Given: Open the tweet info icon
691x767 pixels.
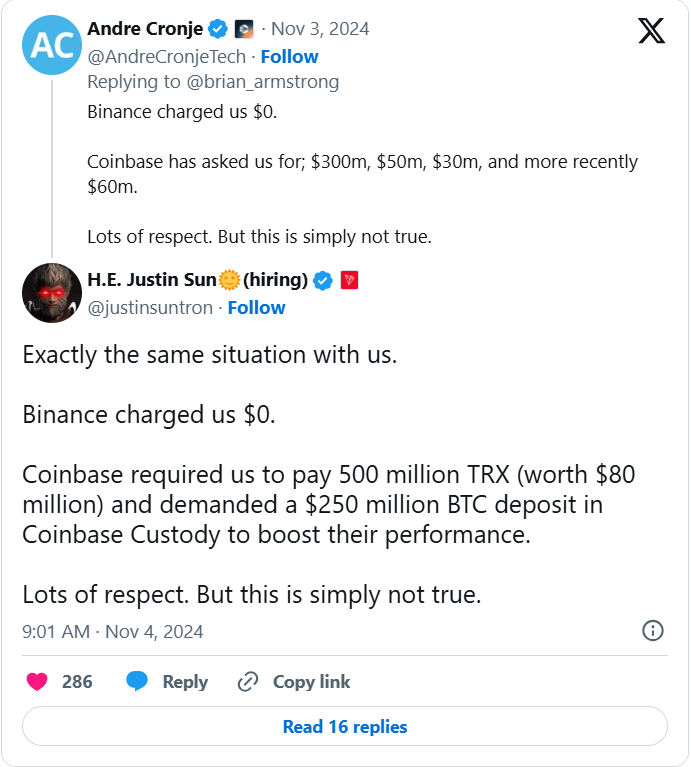Looking at the screenshot, I should (x=652, y=630).
